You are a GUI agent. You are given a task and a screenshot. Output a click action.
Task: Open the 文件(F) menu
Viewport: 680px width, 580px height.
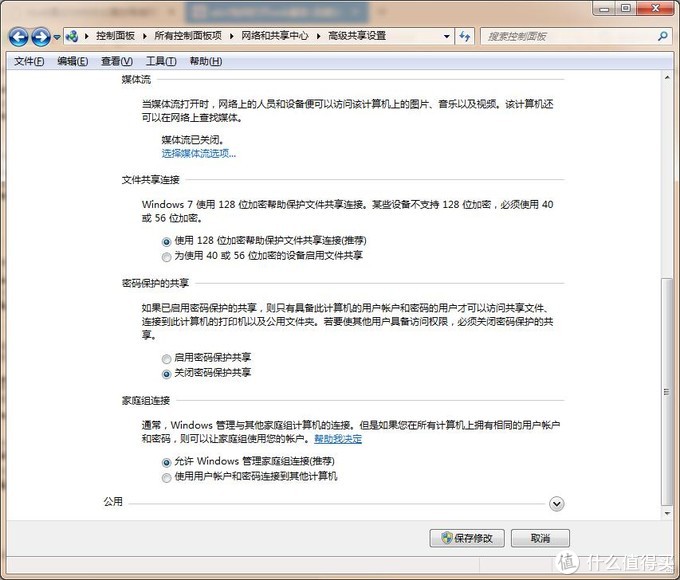[x=29, y=61]
